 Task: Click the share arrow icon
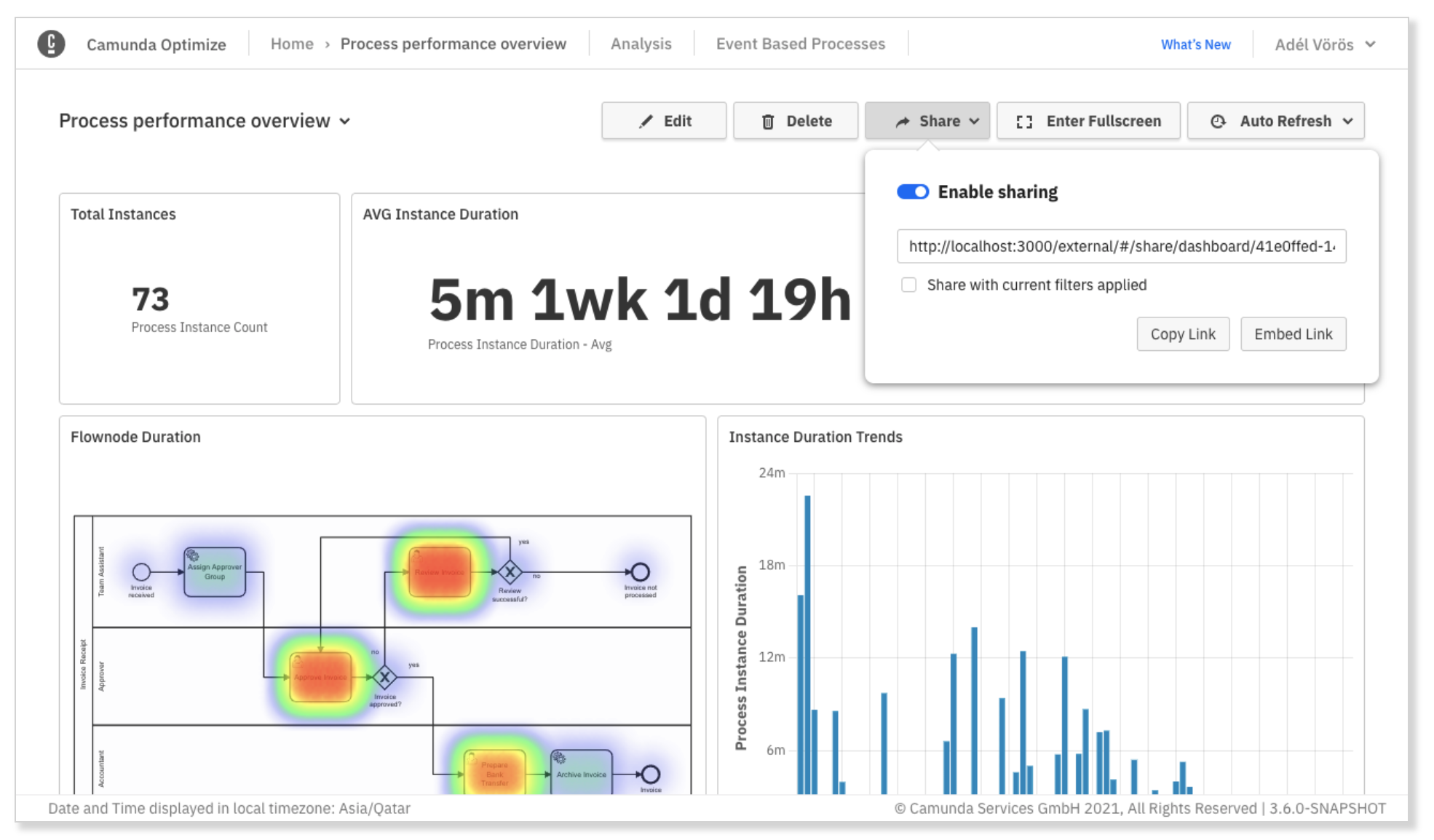pos(903,122)
